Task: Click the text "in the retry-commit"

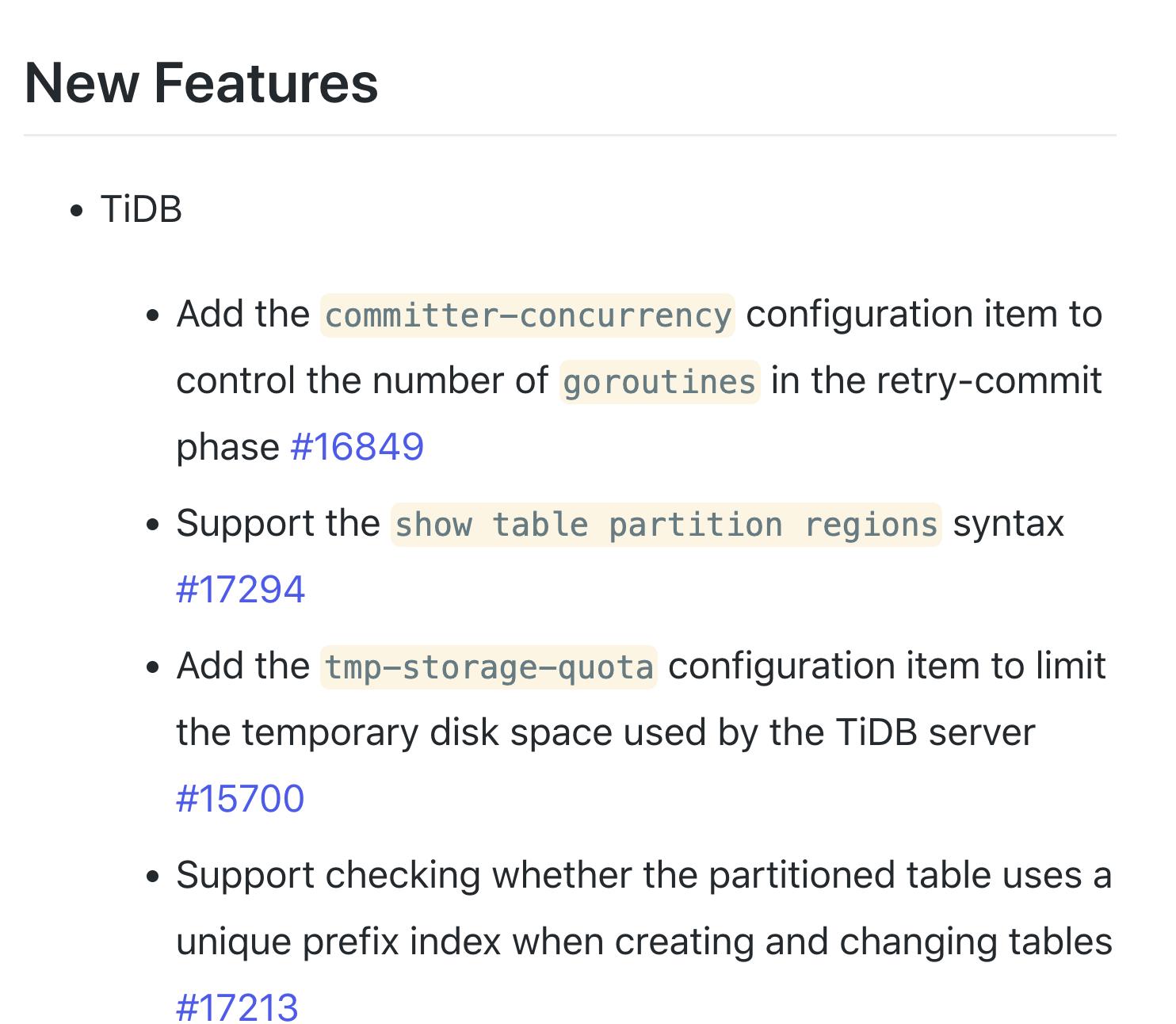Action: [x=936, y=381]
